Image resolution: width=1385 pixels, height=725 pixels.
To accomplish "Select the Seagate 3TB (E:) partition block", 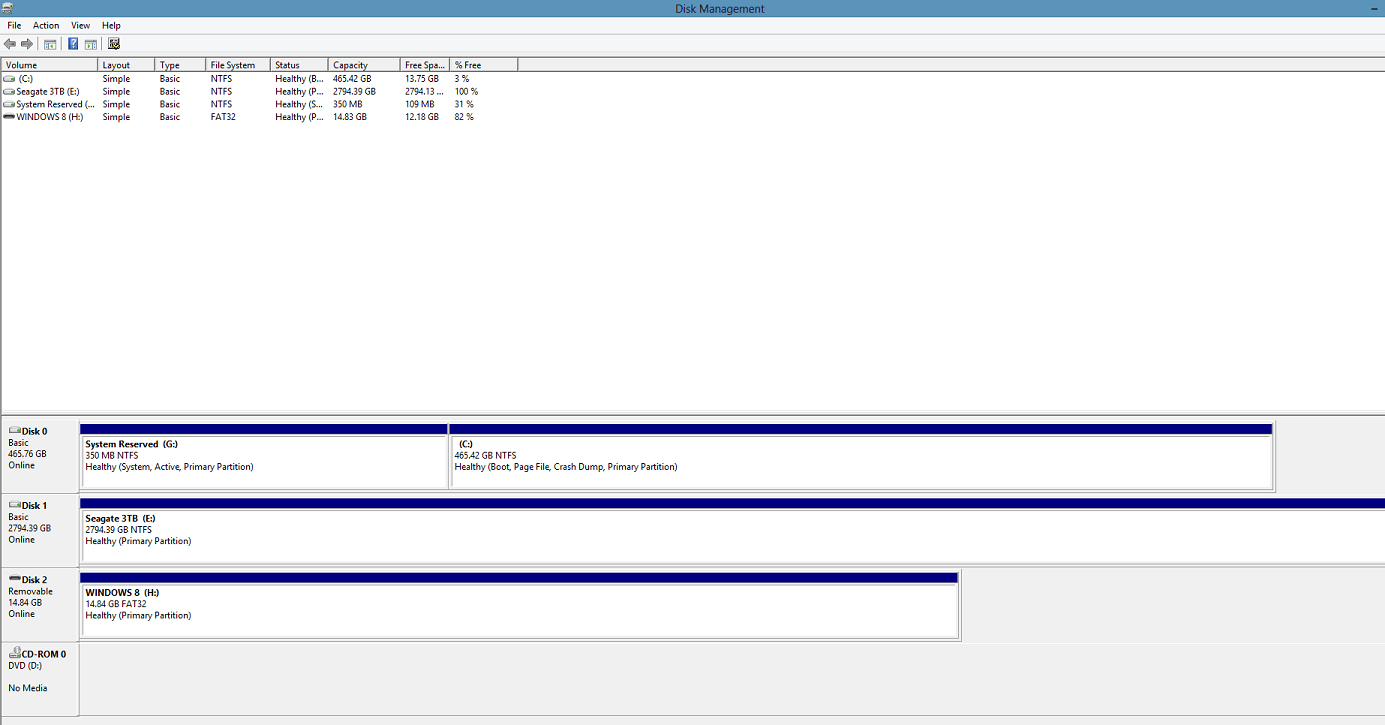I will [732, 530].
